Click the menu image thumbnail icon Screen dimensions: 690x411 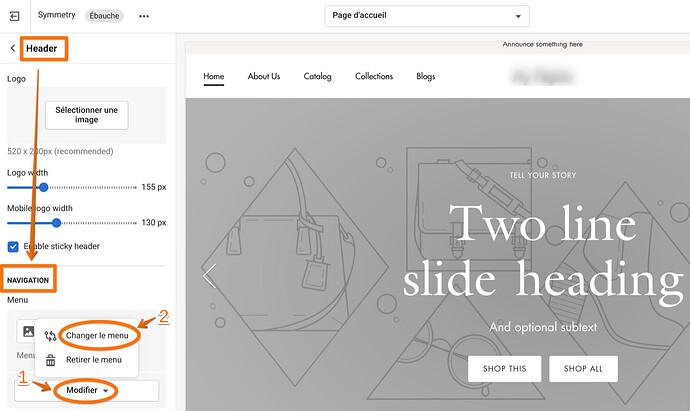(28, 331)
